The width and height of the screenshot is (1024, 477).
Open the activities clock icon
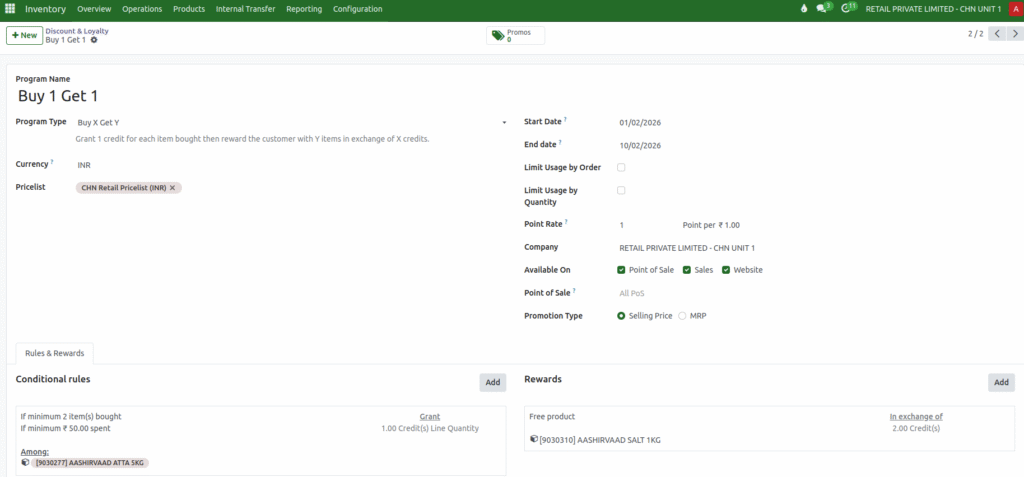click(x=847, y=9)
